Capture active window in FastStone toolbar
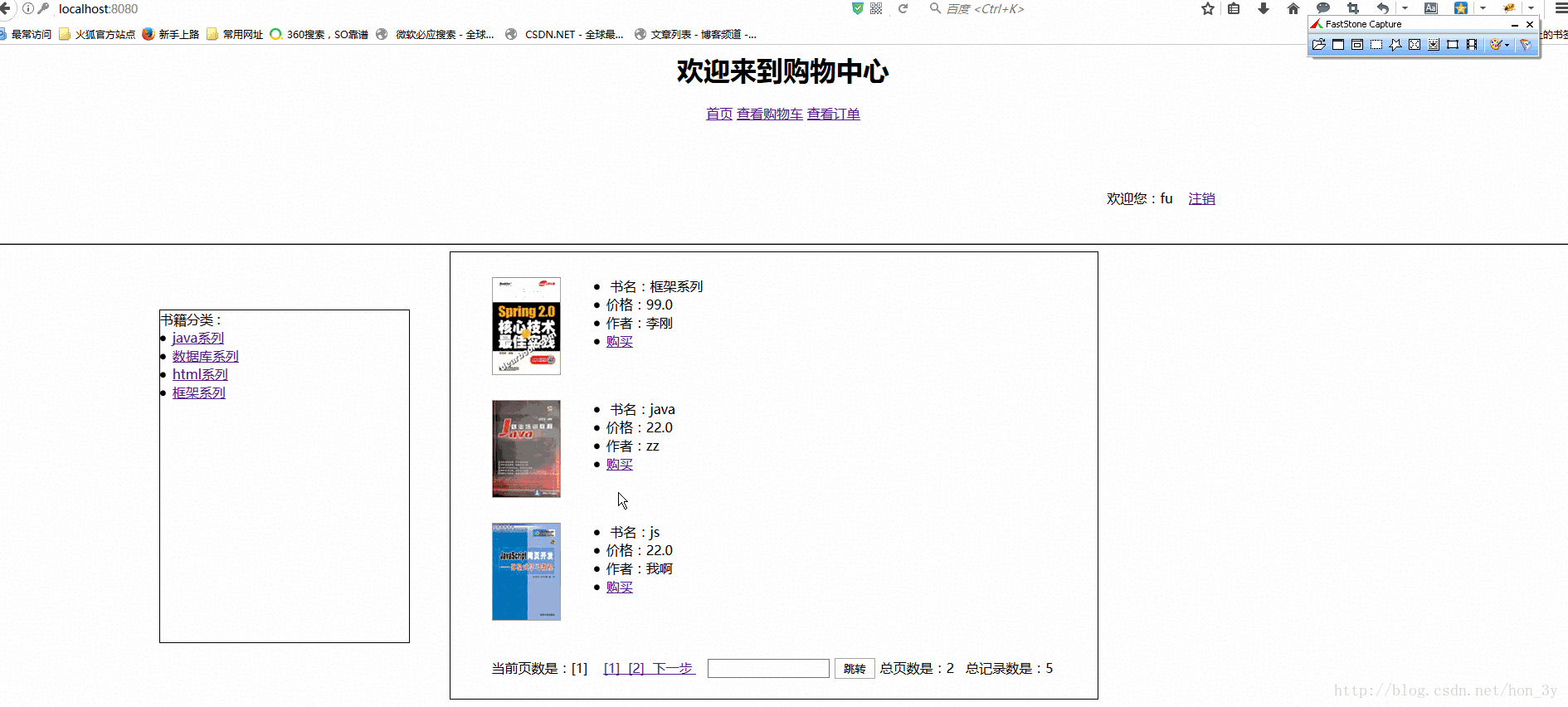This screenshot has width=1568, height=707. 1338,45
